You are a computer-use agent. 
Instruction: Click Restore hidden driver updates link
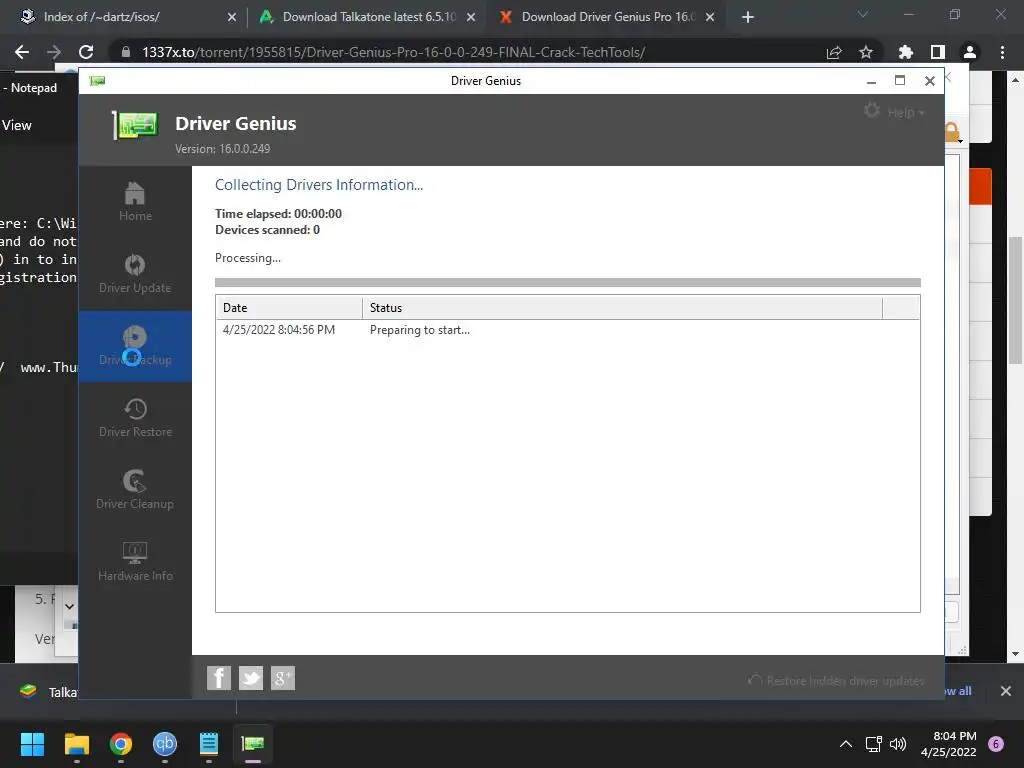click(x=837, y=680)
